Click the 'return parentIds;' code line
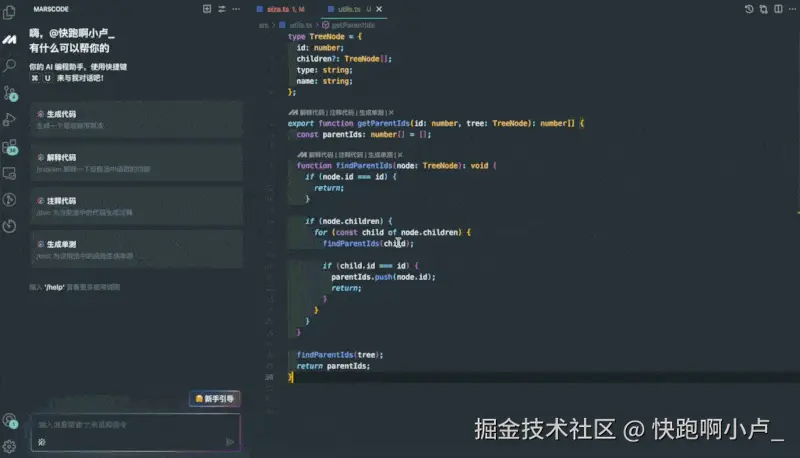800x458 pixels. coord(333,366)
